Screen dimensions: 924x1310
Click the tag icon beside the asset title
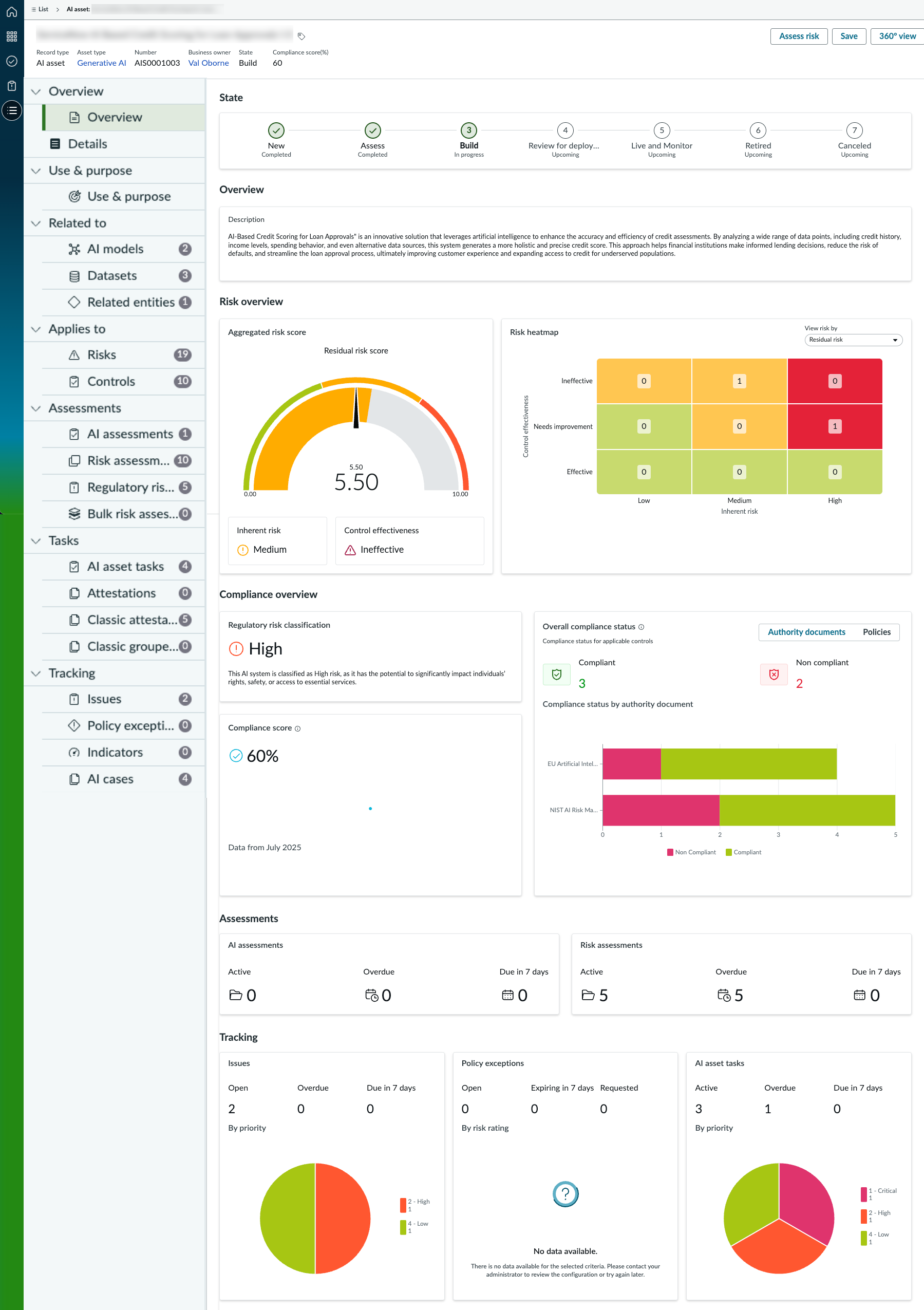pyautogui.click(x=301, y=36)
